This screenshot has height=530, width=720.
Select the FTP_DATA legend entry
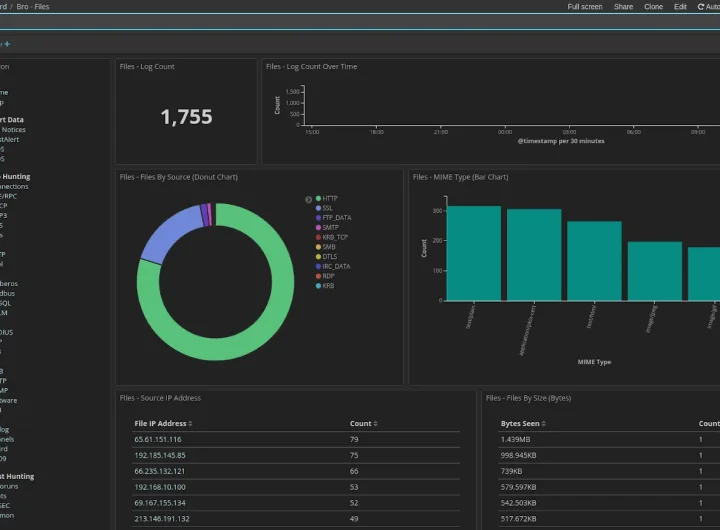click(x=336, y=218)
